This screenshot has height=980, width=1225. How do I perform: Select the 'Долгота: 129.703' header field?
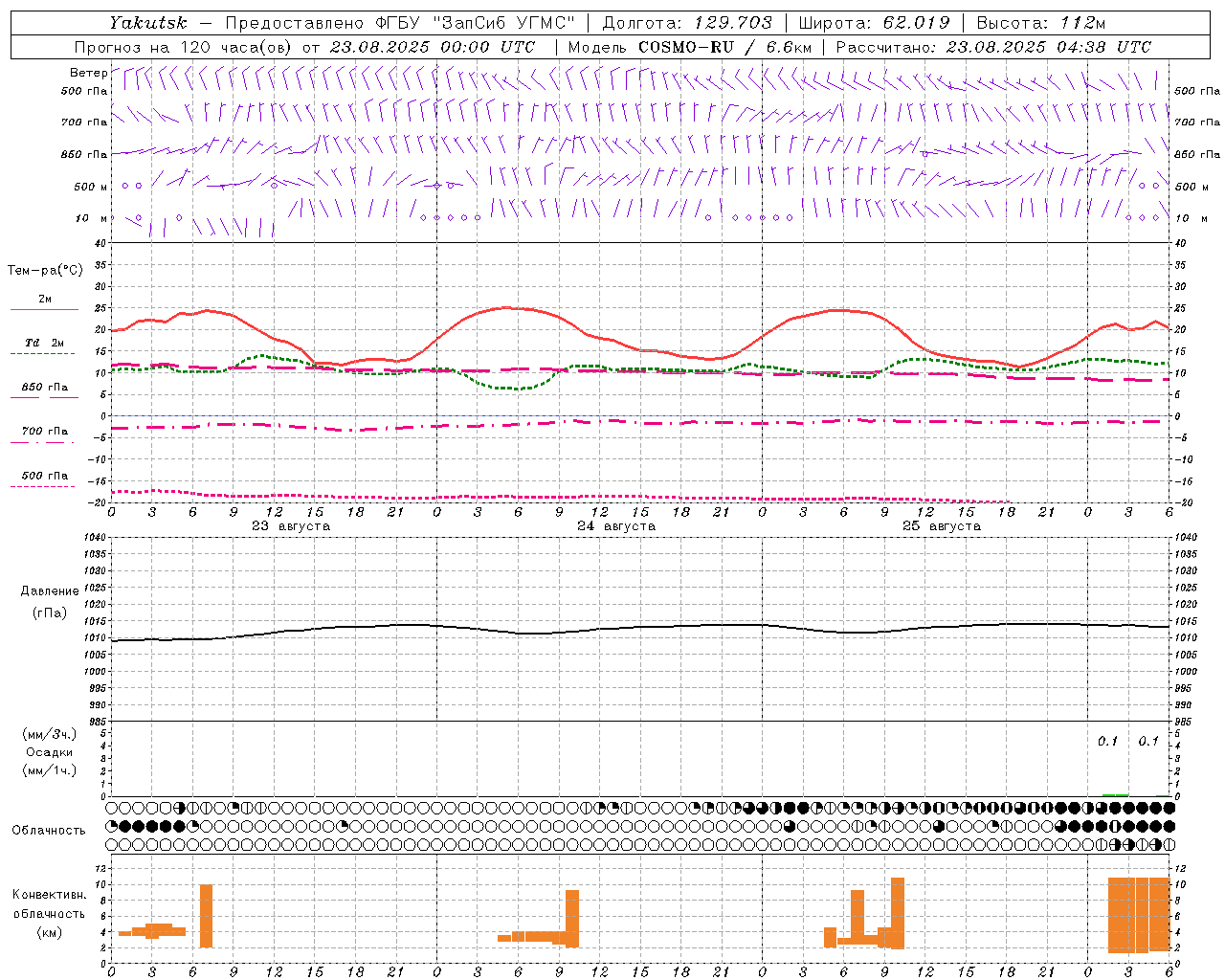[x=687, y=23]
